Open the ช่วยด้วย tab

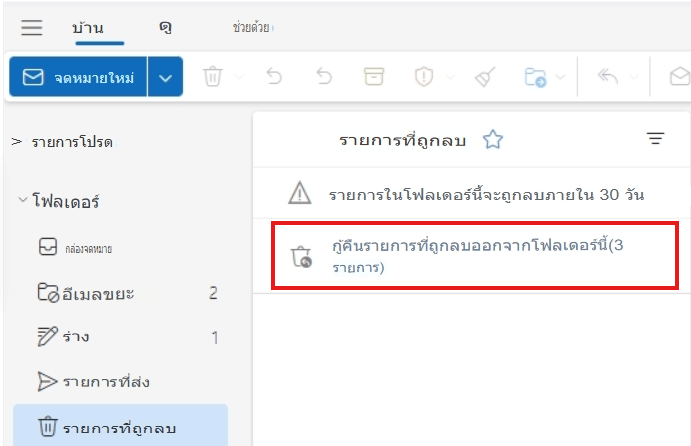point(251,28)
